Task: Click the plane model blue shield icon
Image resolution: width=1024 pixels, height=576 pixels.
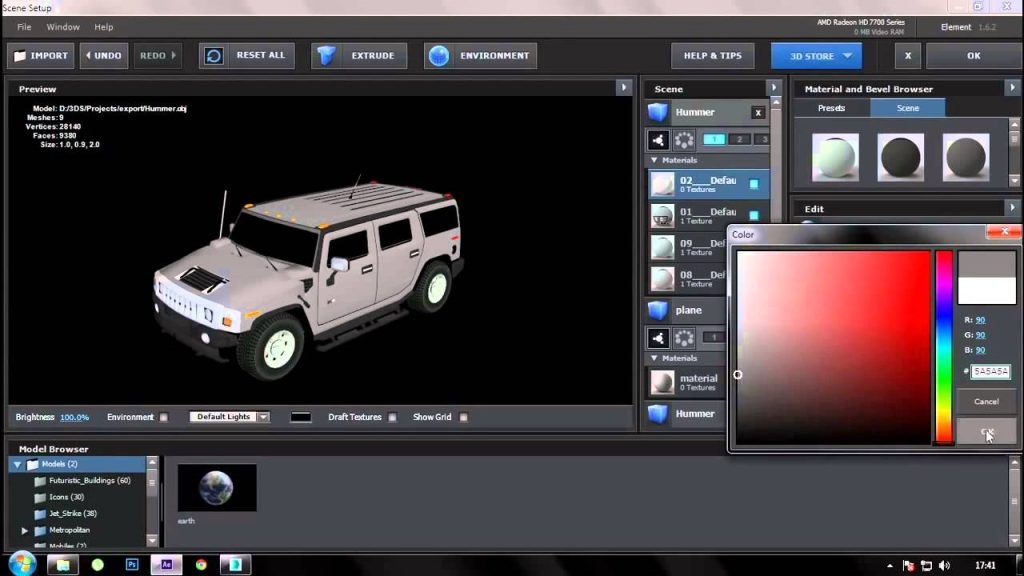Action: 658,310
